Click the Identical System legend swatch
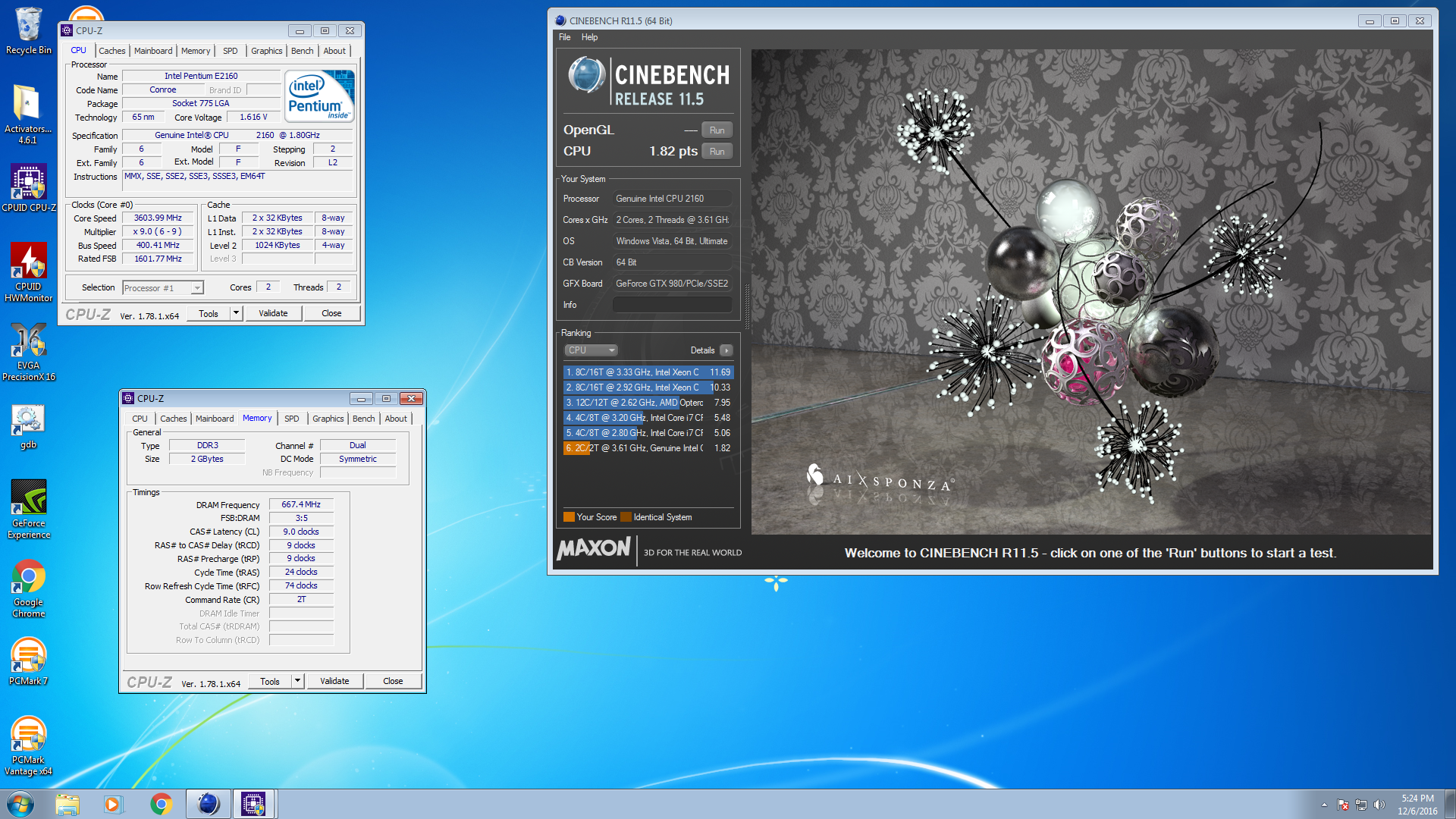 626,517
